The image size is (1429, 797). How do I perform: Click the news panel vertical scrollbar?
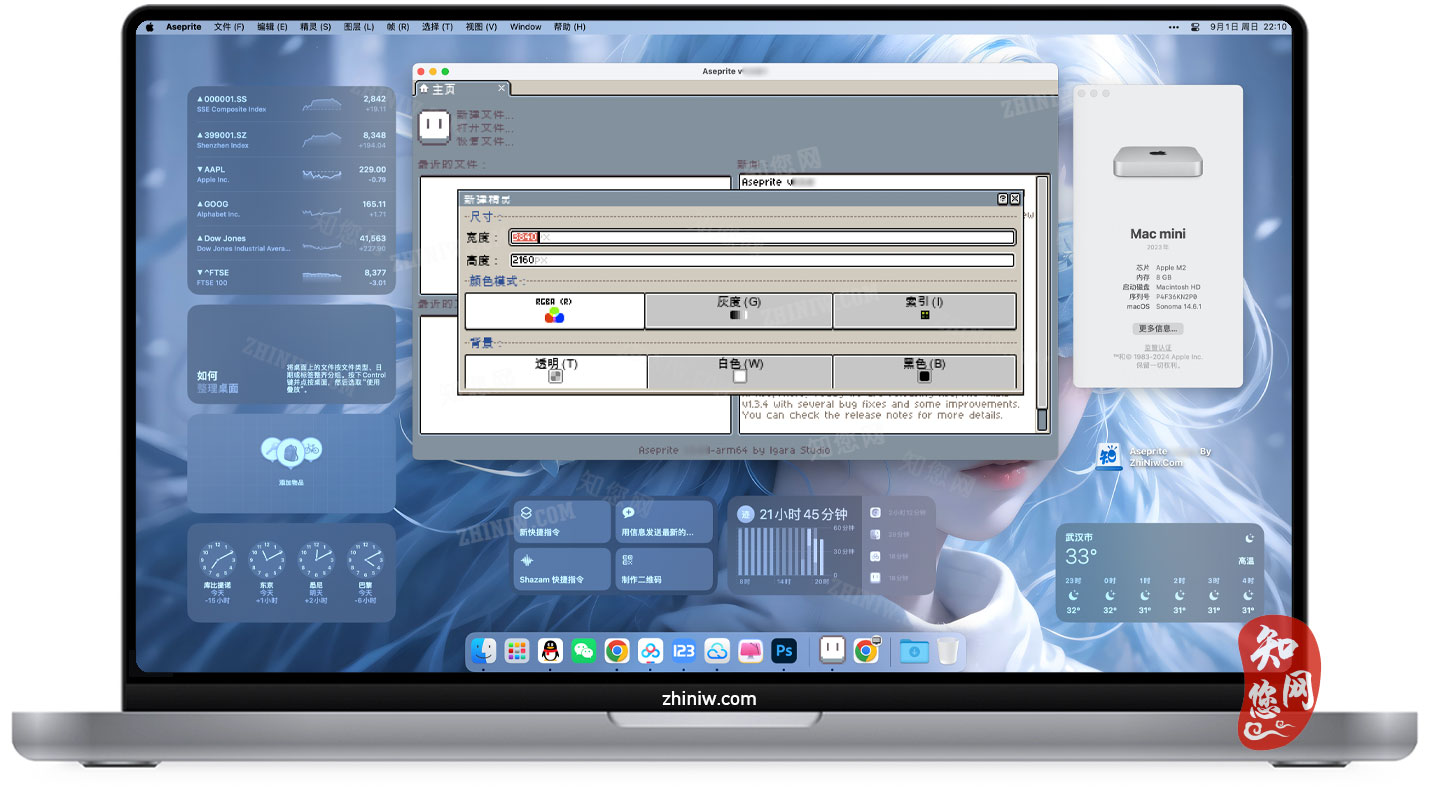pos(1042,303)
